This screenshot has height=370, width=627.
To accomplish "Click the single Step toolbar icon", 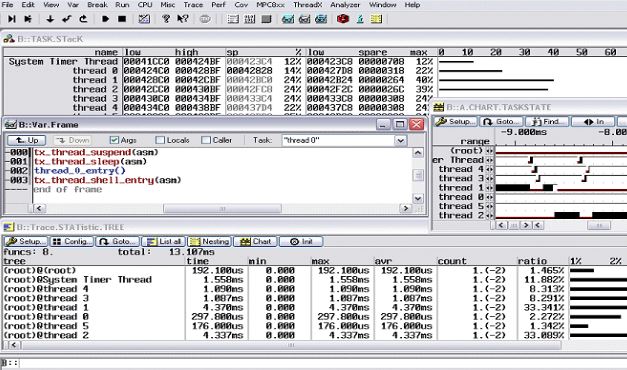I will coord(12,19).
